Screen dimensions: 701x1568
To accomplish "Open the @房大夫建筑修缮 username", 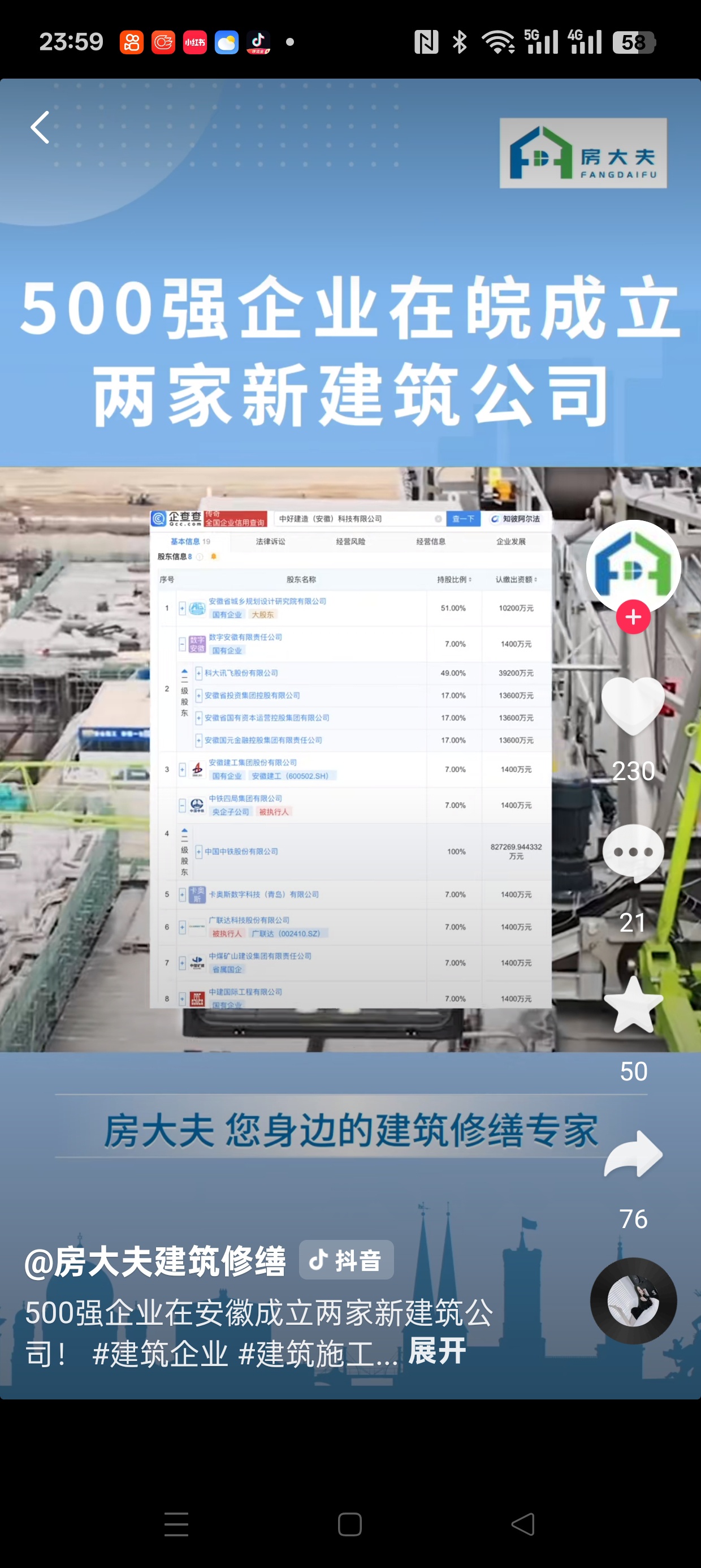I will click(x=155, y=1261).
